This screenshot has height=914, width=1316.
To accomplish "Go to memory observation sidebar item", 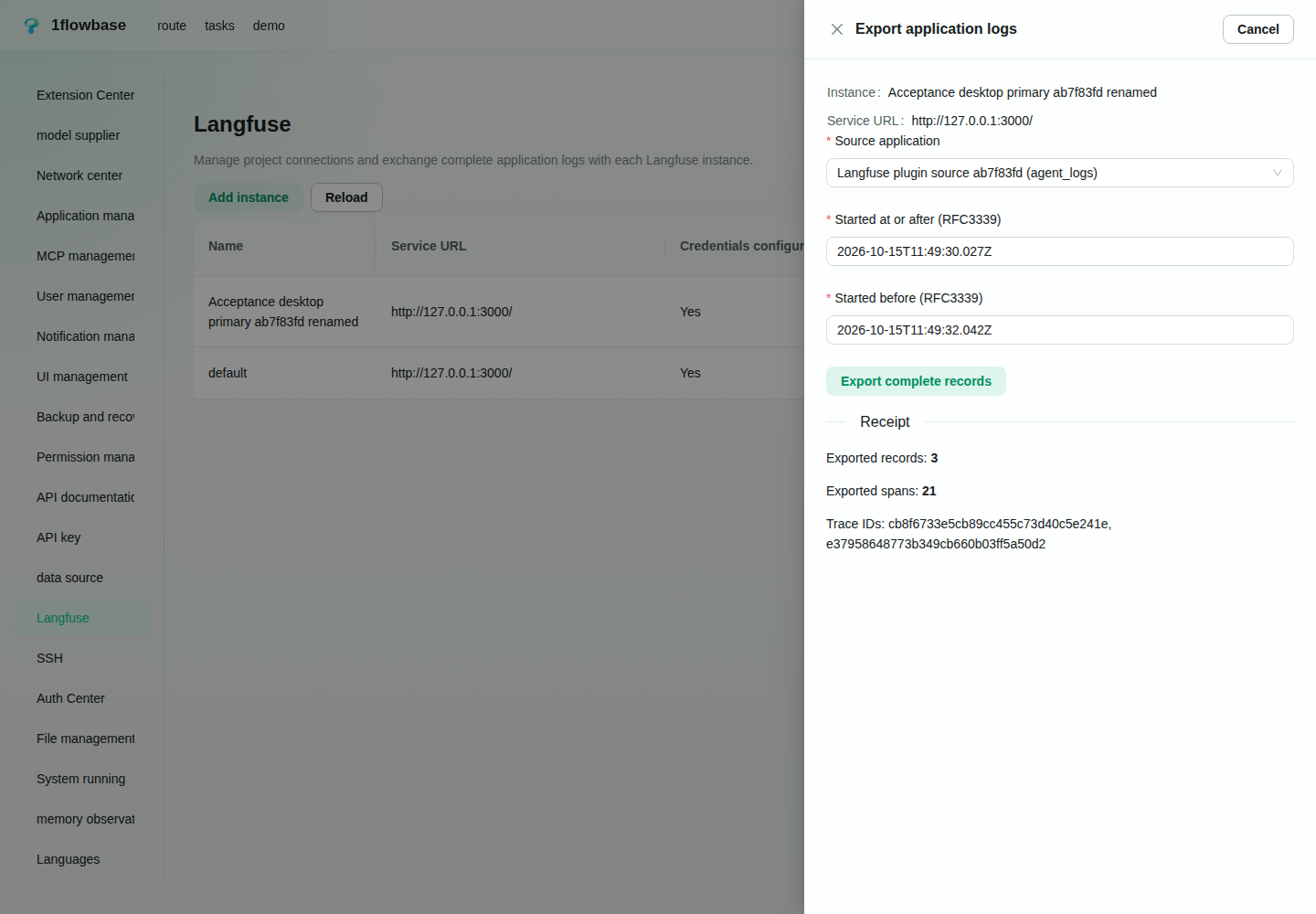I will (82, 819).
